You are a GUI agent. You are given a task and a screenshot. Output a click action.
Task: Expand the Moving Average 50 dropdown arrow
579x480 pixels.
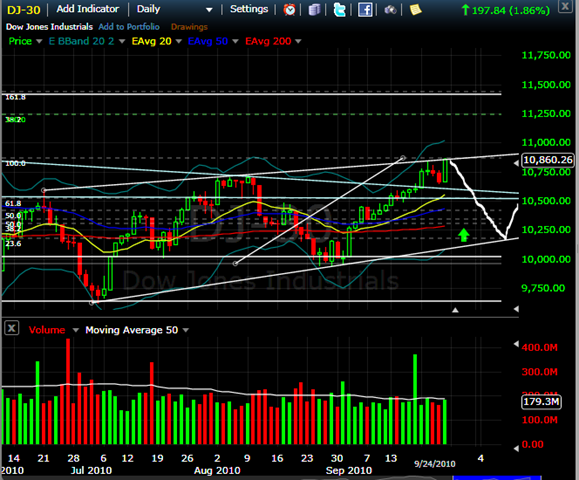(186, 330)
